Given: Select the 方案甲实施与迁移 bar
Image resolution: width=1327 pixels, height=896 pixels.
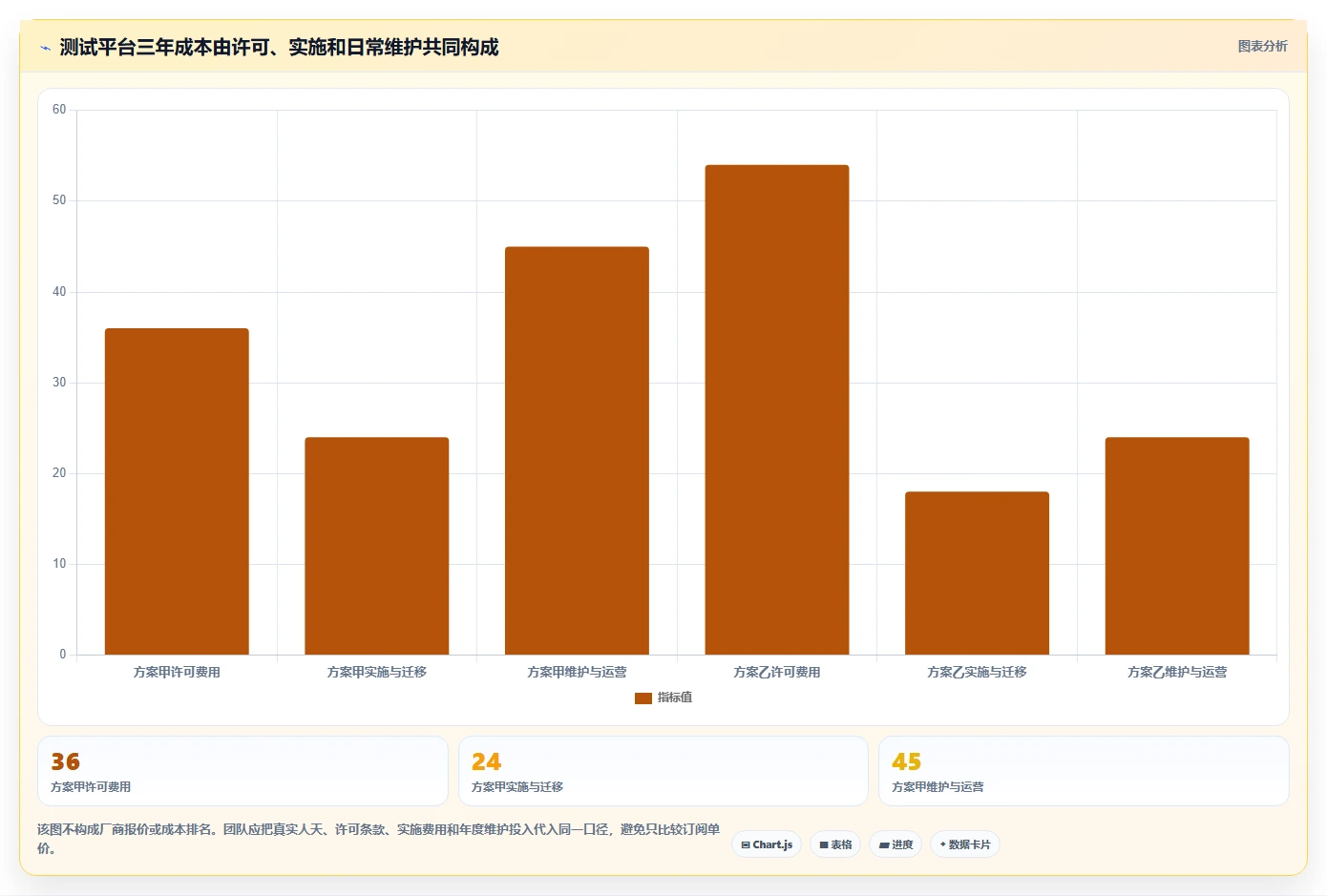Looking at the screenshot, I should point(377,546).
